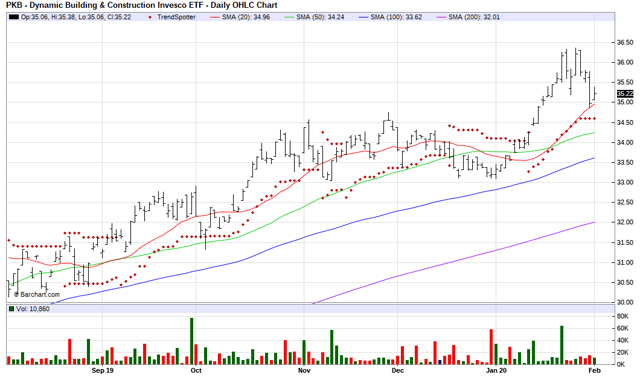This screenshot has width=640, height=389.
Task: Select the OHLC values legend entry
Action: coord(76,17)
